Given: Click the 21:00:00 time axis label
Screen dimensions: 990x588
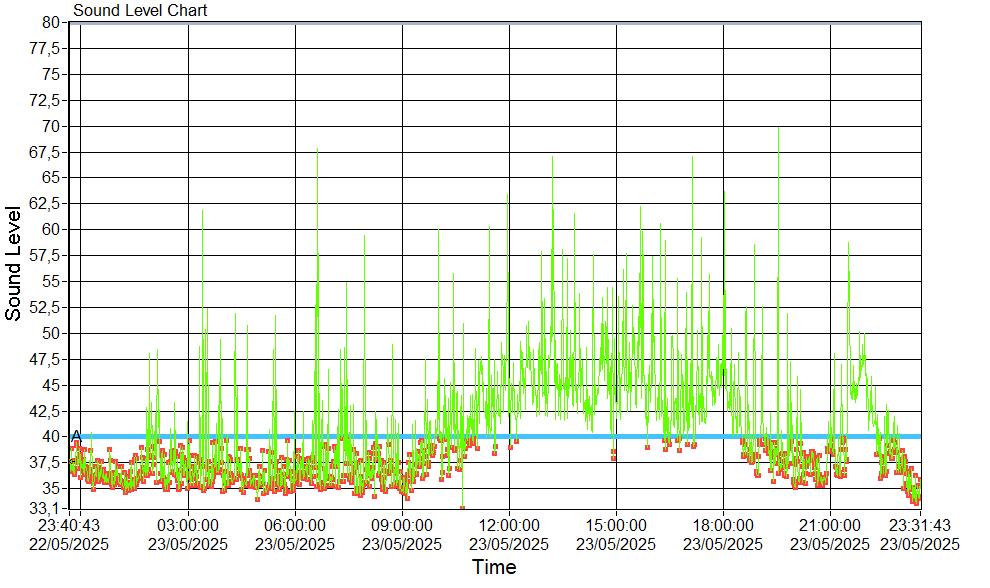Looking at the screenshot, I should pos(830,527).
